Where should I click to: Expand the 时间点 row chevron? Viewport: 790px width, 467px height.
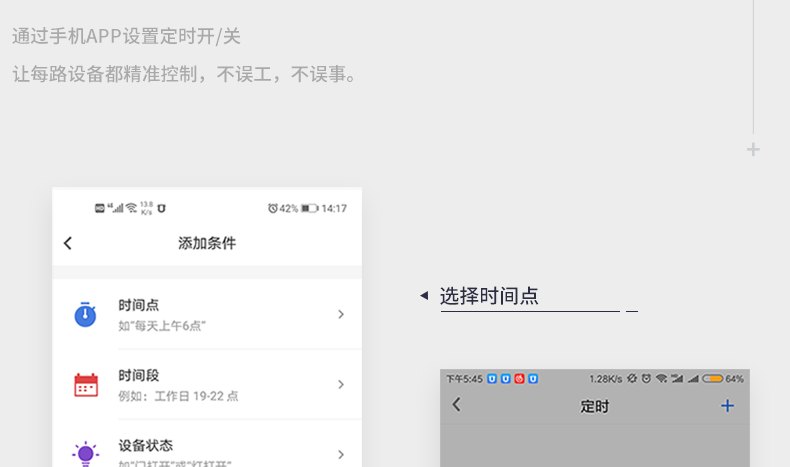click(340, 314)
